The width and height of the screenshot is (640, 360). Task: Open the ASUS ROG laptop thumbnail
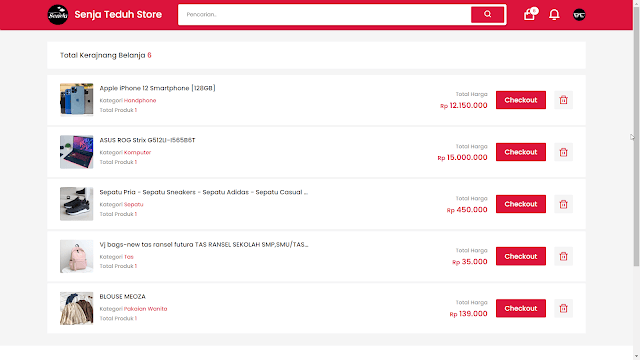pos(76,152)
